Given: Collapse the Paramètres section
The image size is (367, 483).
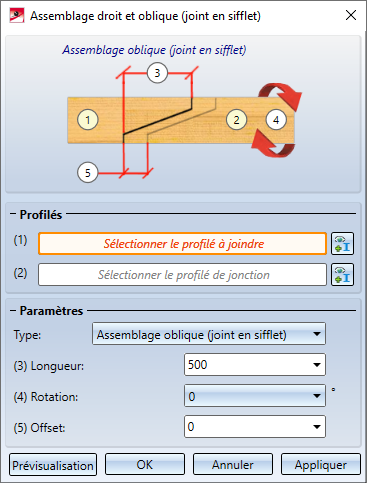Looking at the screenshot, I should coord(13,311).
